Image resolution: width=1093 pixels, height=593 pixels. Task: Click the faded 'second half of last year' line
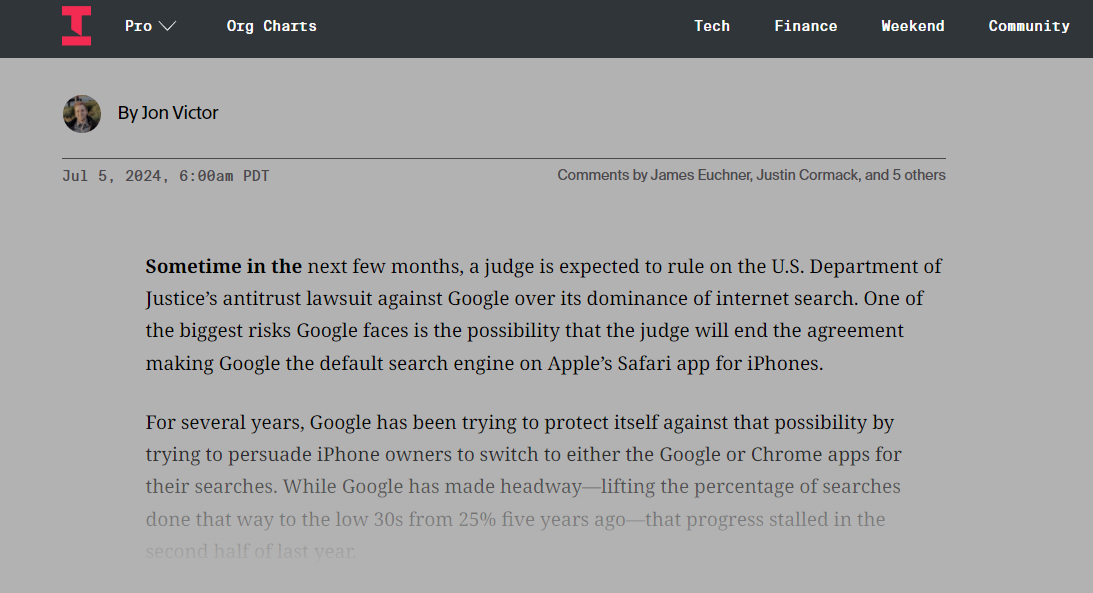(x=250, y=551)
